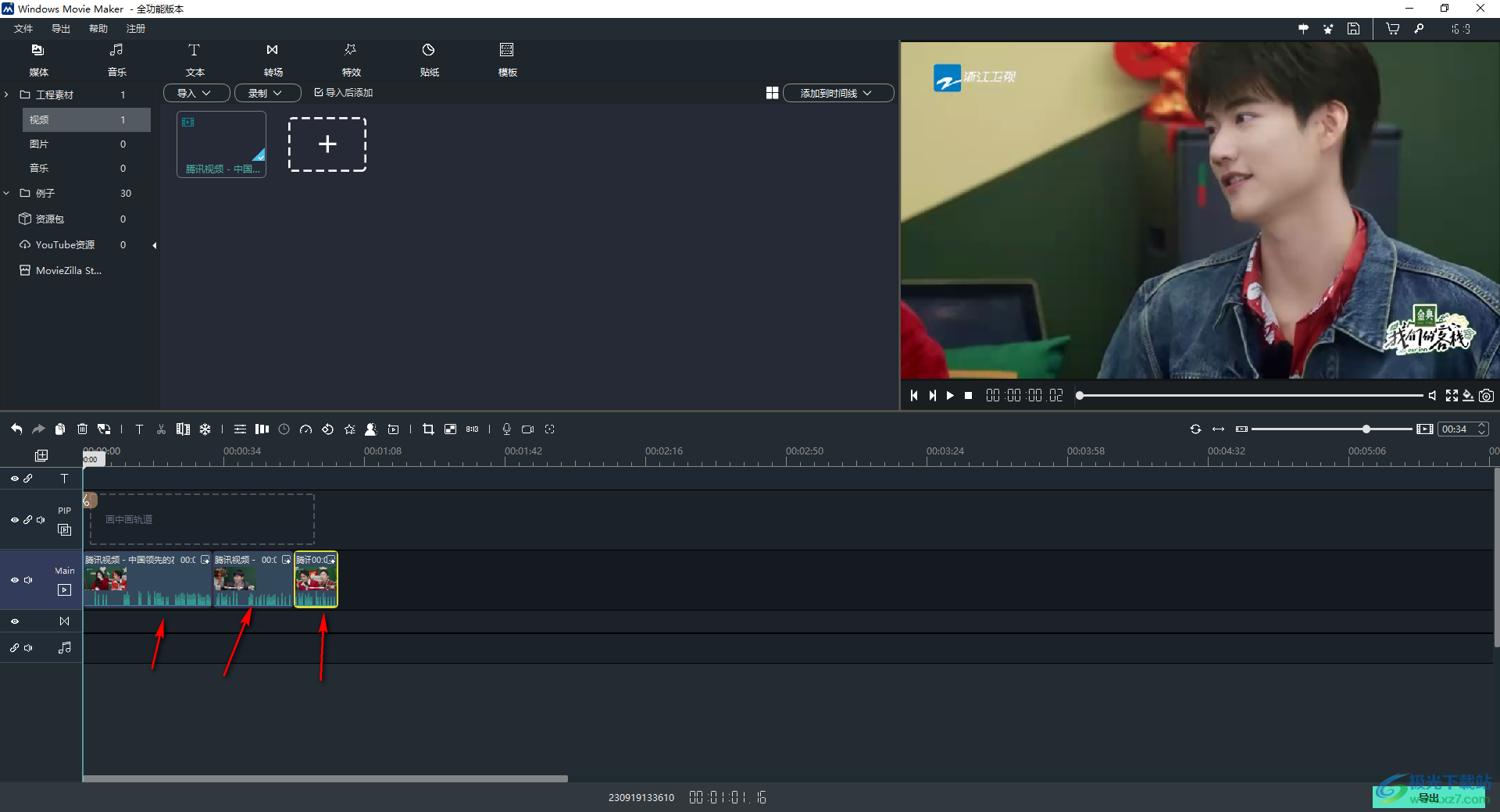Switch media view to grid layout
The image size is (1500, 812).
[772, 93]
